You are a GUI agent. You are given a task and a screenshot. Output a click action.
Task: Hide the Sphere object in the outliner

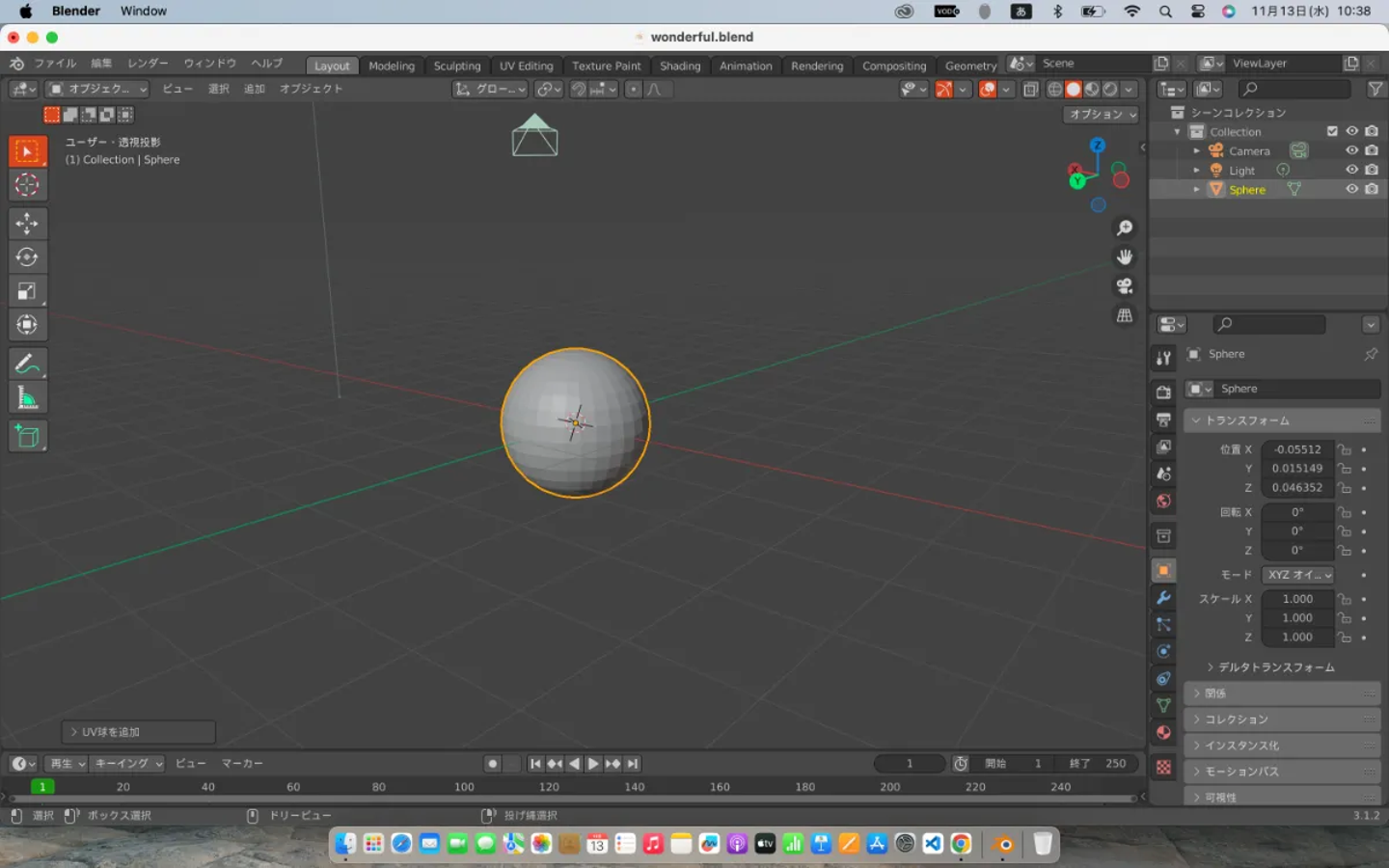[1351, 189]
